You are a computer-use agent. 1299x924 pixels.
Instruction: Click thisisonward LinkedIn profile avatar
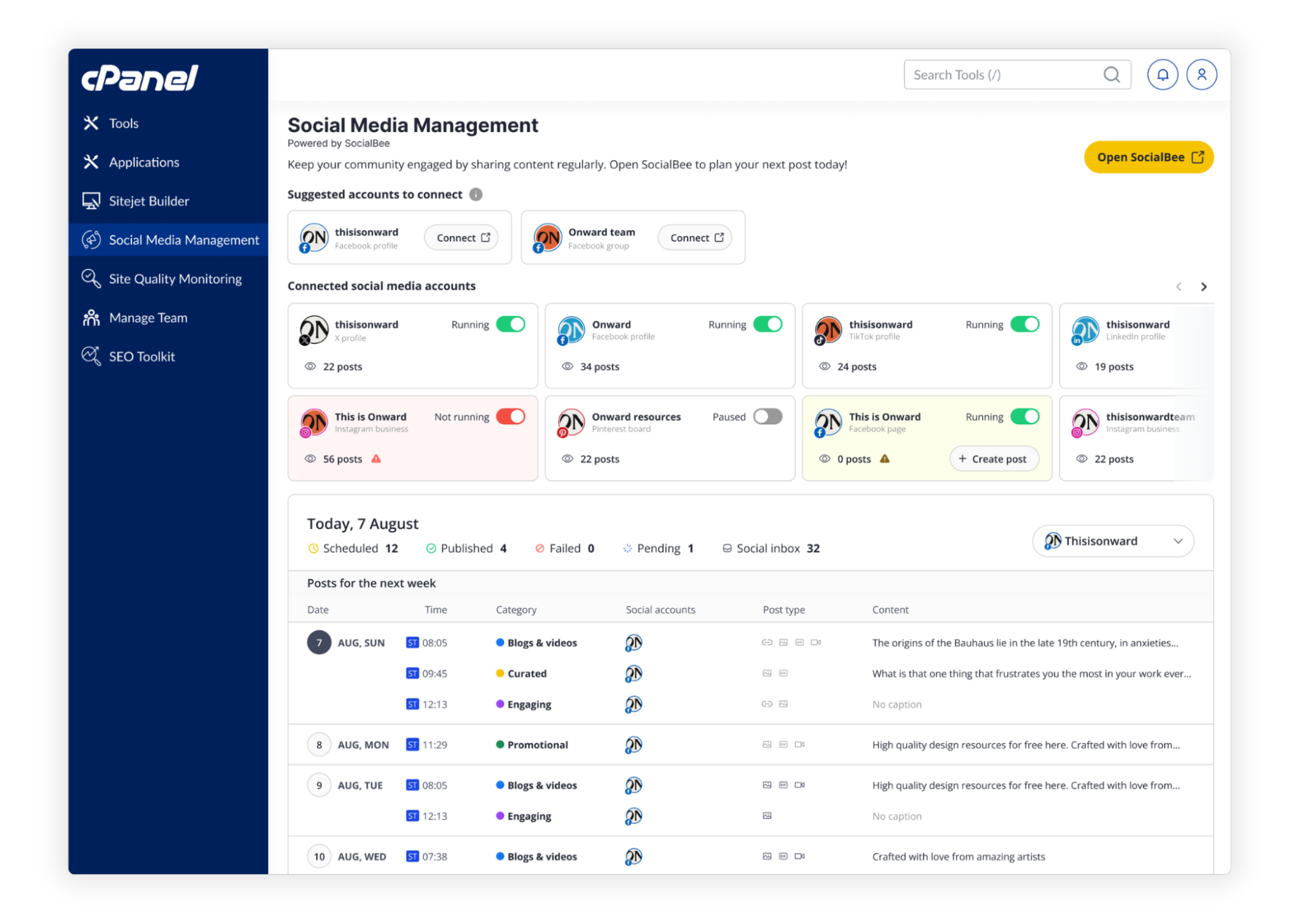click(x=1085, y=330)
